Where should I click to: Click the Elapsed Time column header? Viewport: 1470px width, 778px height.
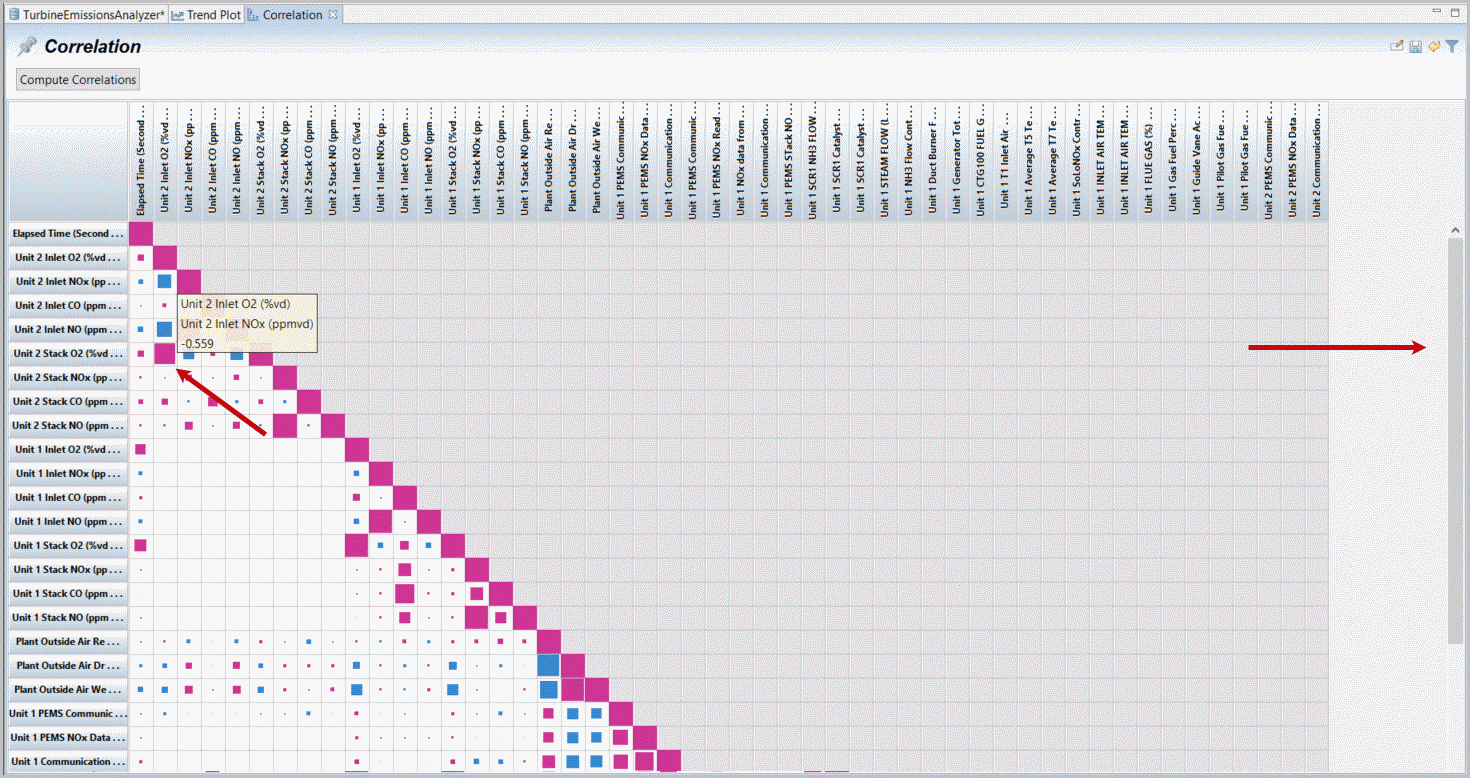point(141,160)
